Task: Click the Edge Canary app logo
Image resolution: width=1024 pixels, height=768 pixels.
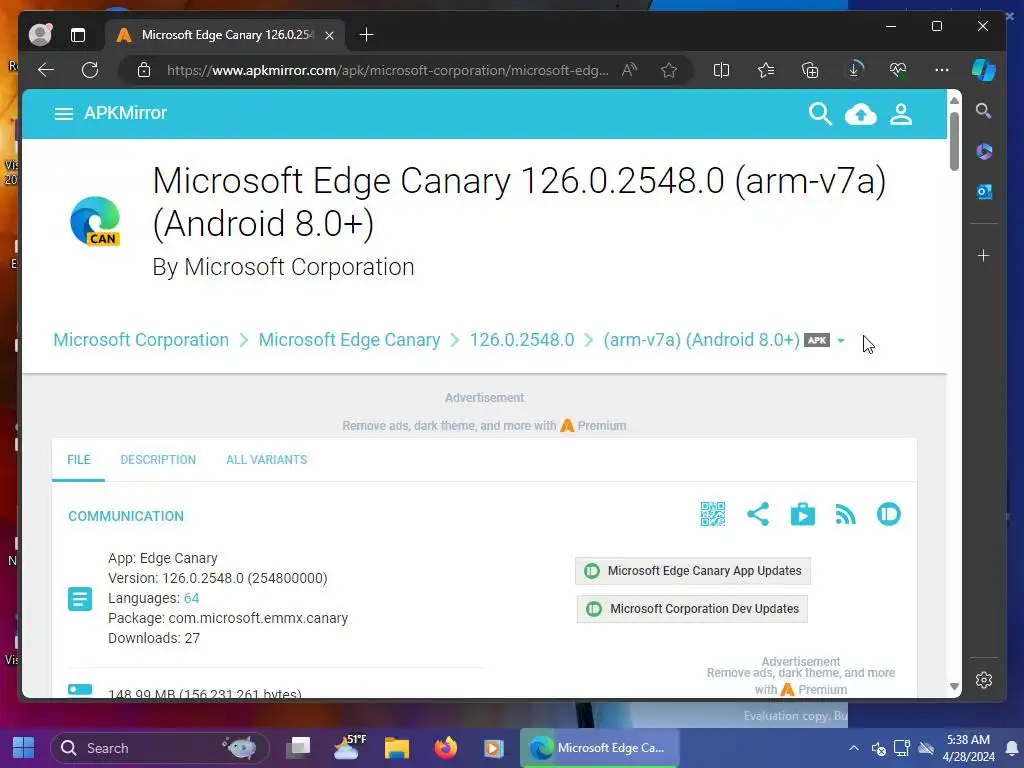Action: pyautogui.click(x=95, y=221)
